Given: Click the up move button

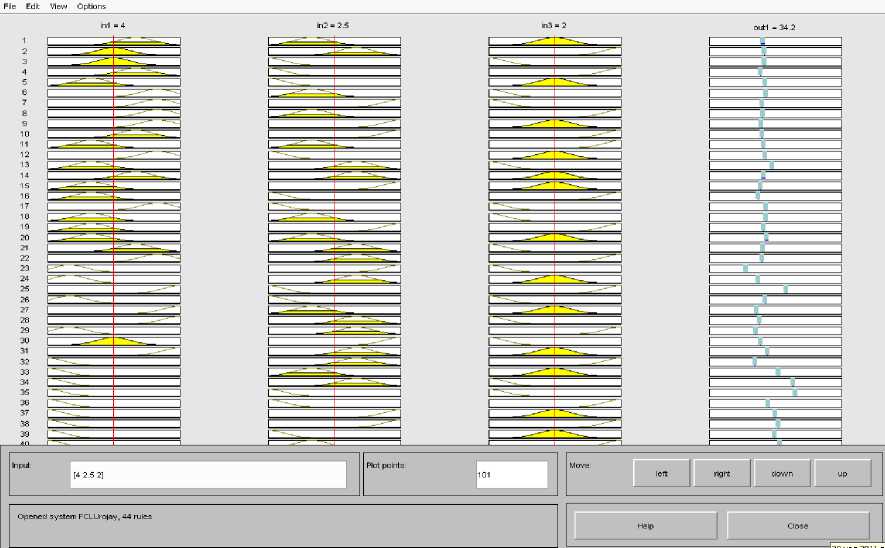Looking at the screenshot, I should coord(843,473).
